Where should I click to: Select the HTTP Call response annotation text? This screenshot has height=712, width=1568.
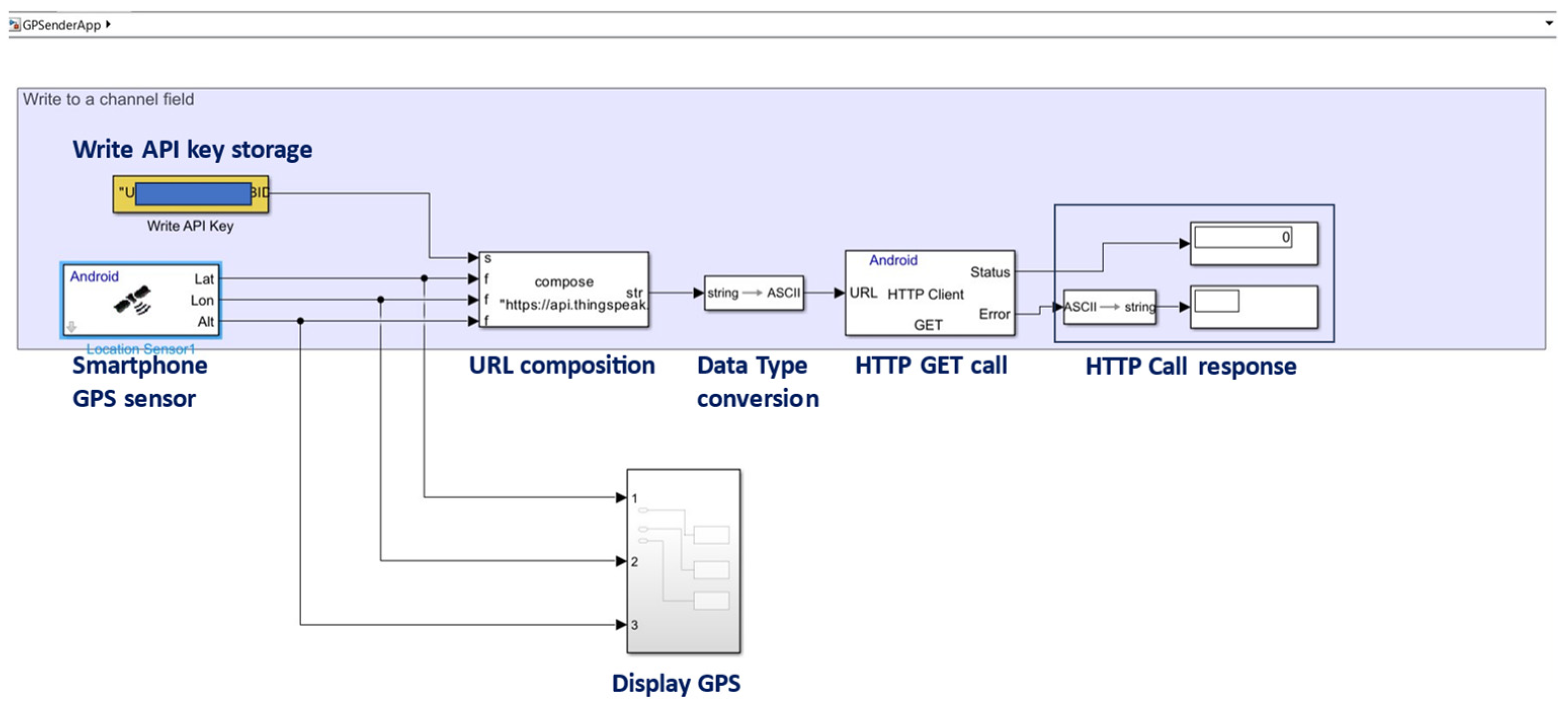pos(1191,366)
